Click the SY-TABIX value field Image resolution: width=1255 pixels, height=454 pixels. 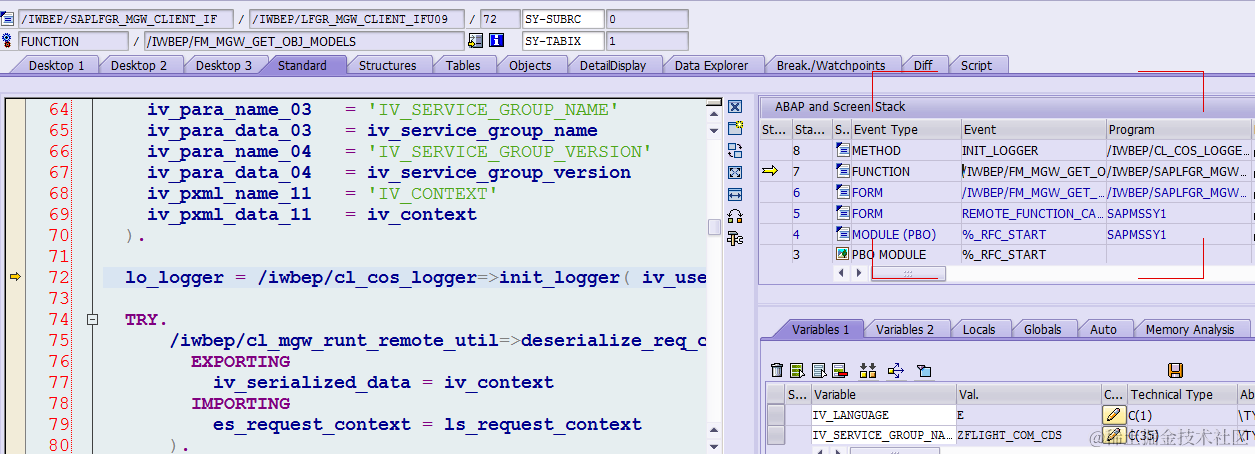pyautogui.click(x=647, y=41)
